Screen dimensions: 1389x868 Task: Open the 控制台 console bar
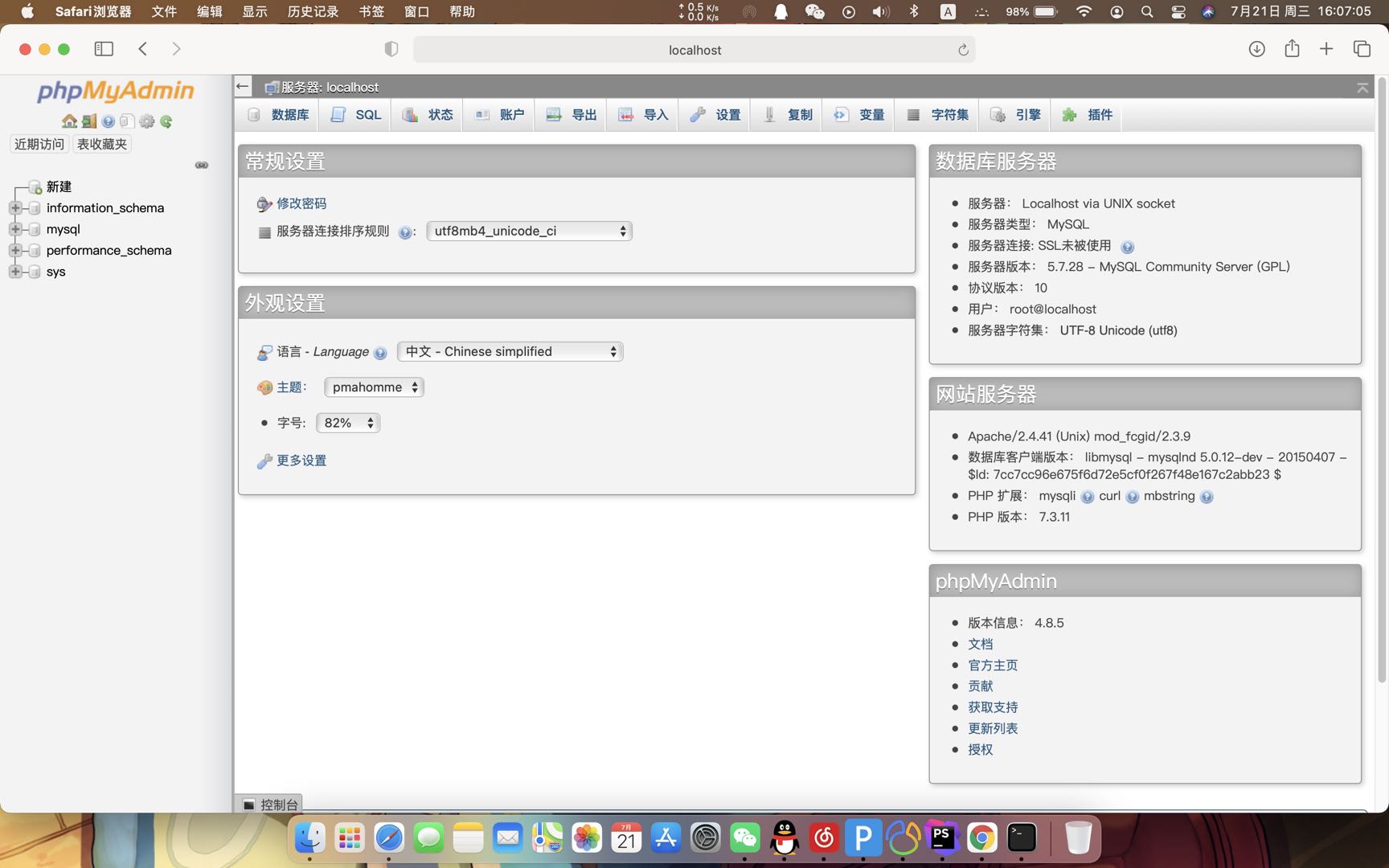pos(269,804)
